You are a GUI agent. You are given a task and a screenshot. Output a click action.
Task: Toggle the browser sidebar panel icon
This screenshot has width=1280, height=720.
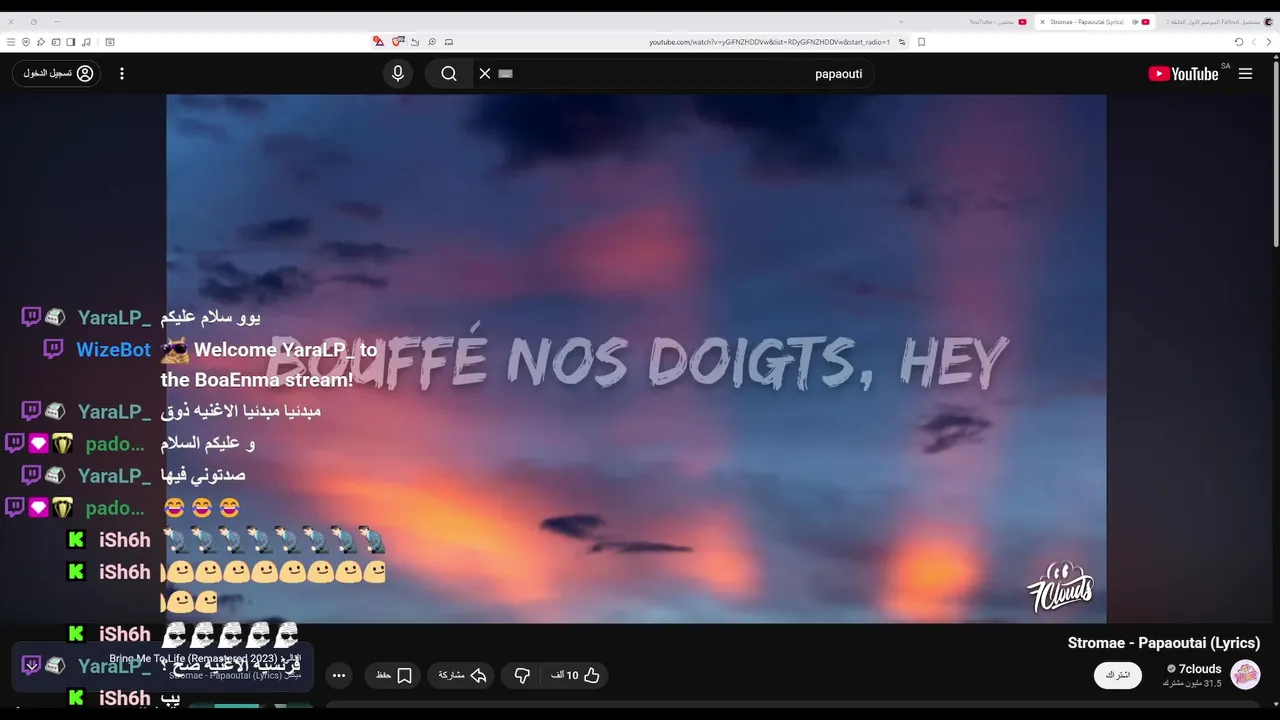point(71,42)
